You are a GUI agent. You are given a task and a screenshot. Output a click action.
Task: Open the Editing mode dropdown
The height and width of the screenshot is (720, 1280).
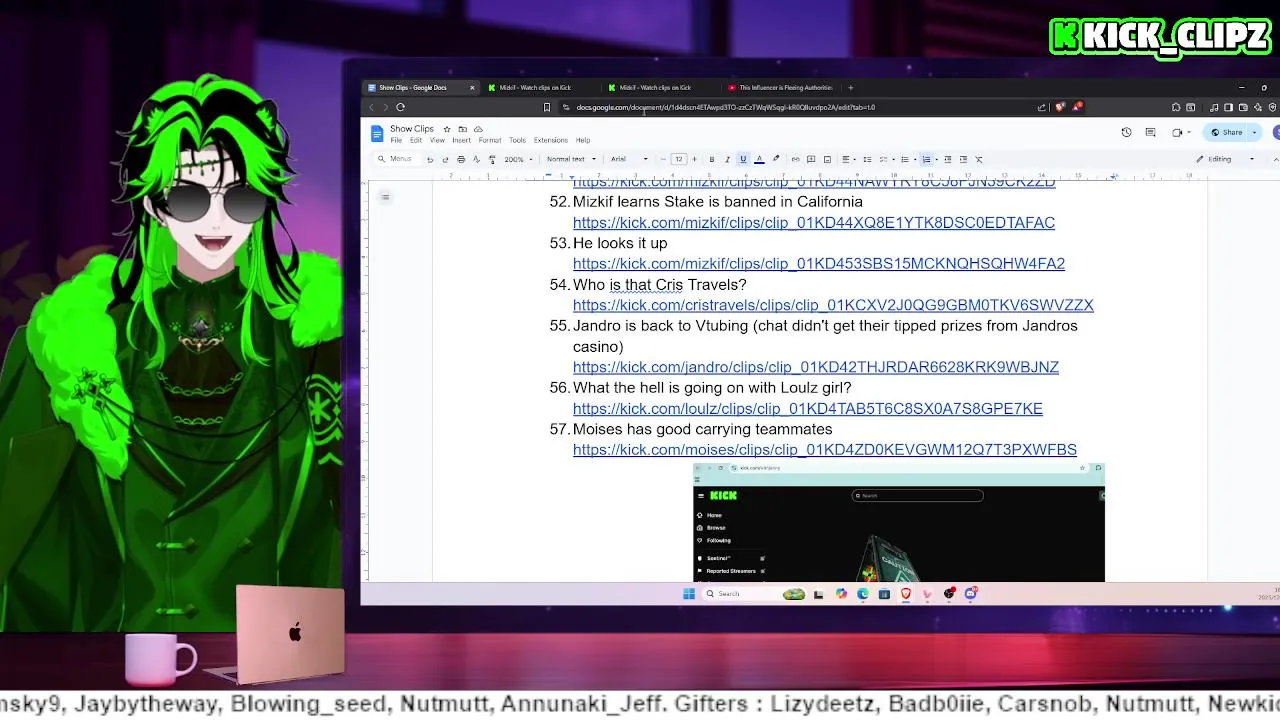pyautogui.click(x=1226, y=159)
